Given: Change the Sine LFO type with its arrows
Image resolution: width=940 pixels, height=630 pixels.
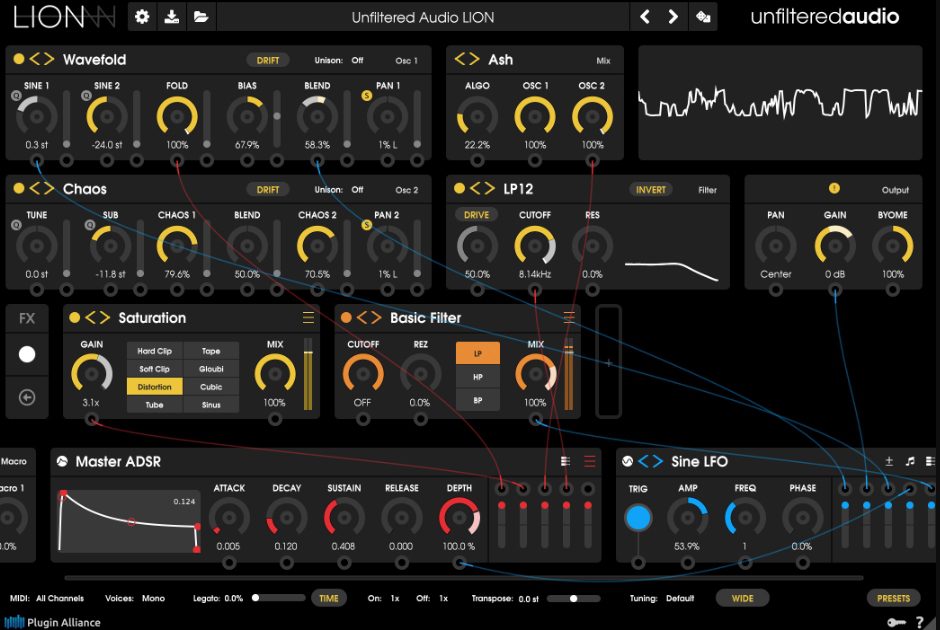Looking at the screenshot, I should tap(650, 461).
